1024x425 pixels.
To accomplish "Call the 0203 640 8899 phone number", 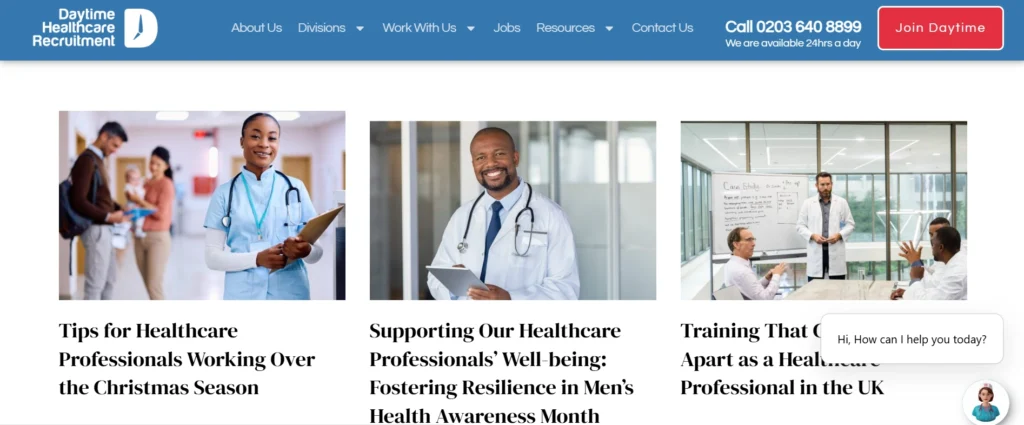I will pyautogui.click(x=793, y=27).
